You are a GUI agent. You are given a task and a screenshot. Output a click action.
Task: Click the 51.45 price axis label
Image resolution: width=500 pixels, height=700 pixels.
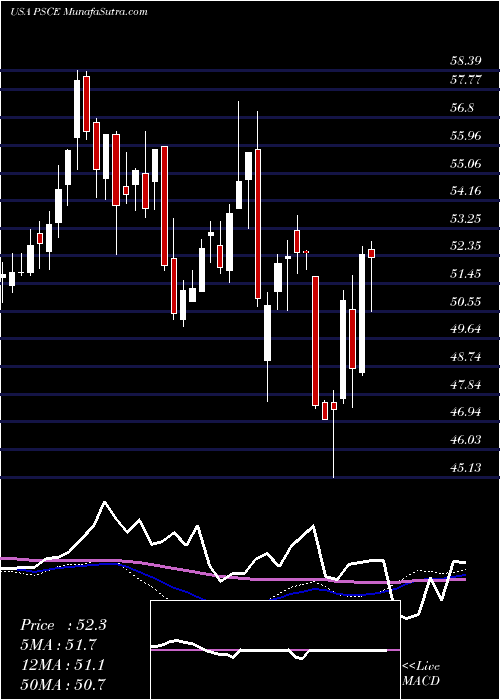point(466,274)
